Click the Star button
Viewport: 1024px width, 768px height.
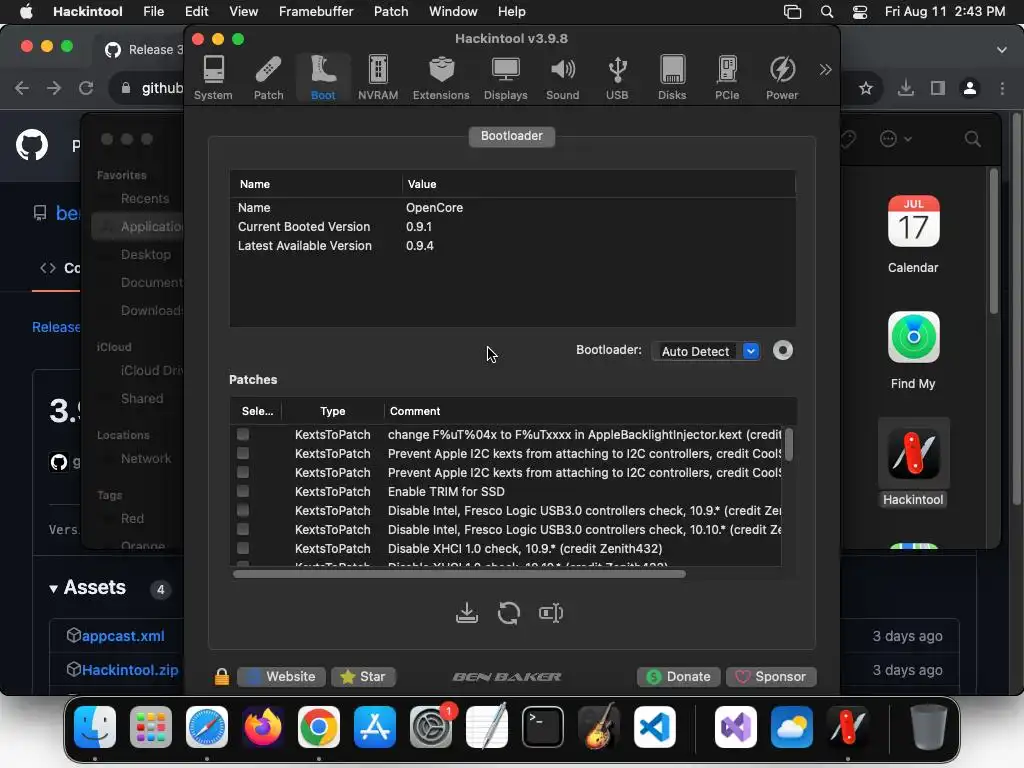click(363, 677)
